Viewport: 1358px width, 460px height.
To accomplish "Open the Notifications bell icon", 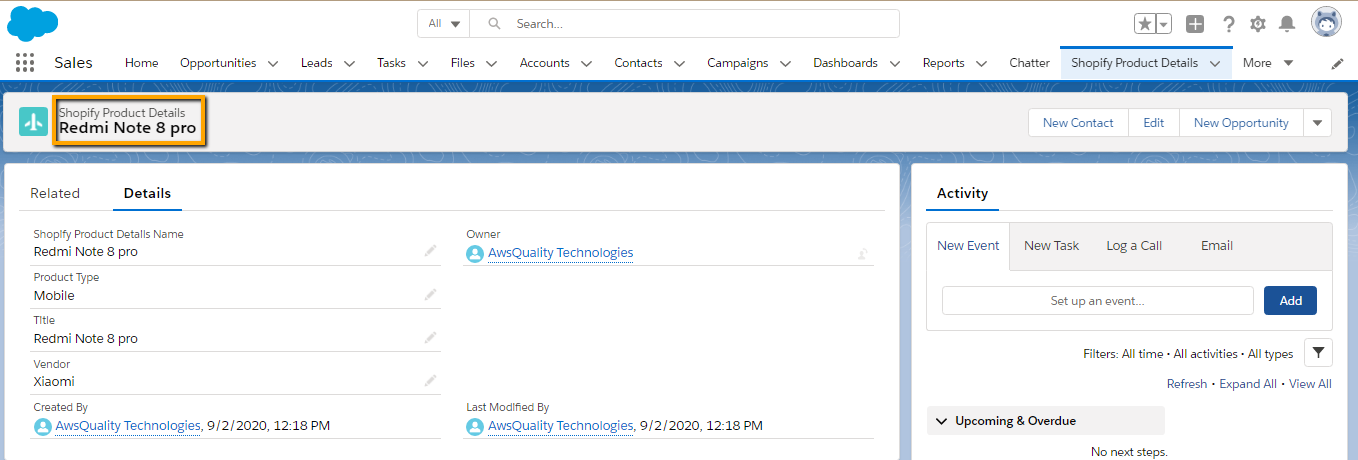I will tap(1288, 24).
